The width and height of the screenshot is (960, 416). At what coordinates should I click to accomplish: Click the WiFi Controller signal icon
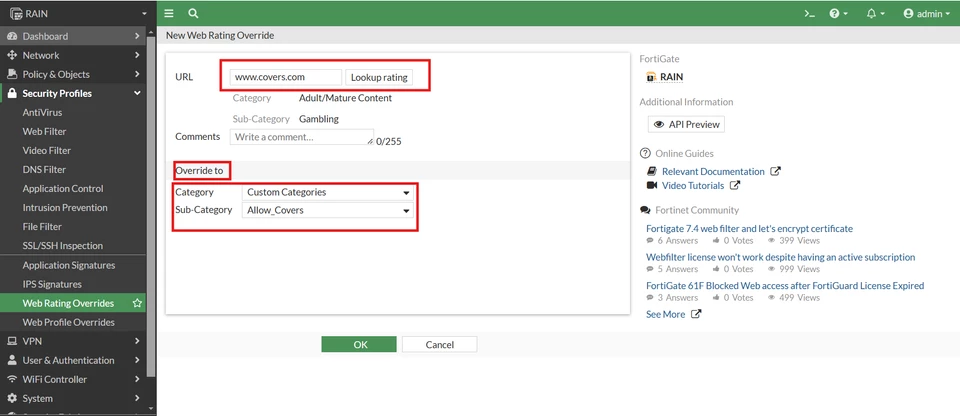[12, 379]
